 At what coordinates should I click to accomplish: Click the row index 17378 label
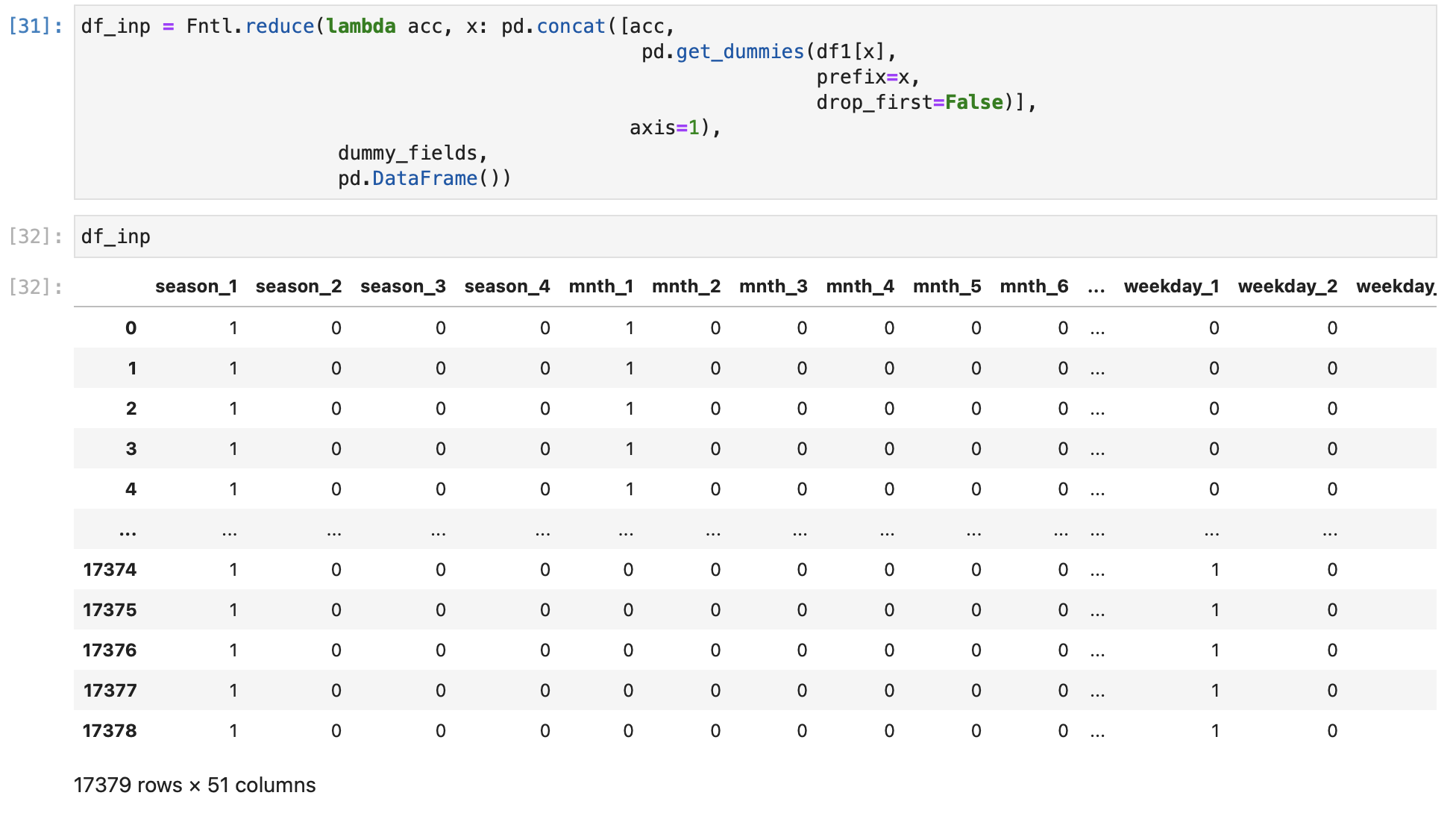pos(110,731)
